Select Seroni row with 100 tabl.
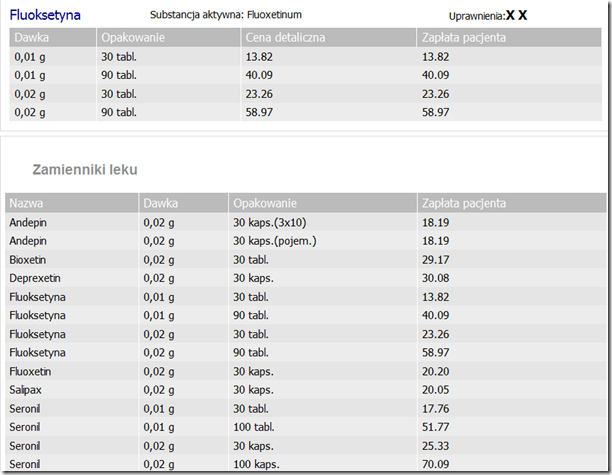This screenshot has height=475, width=612. click(306, 427)
